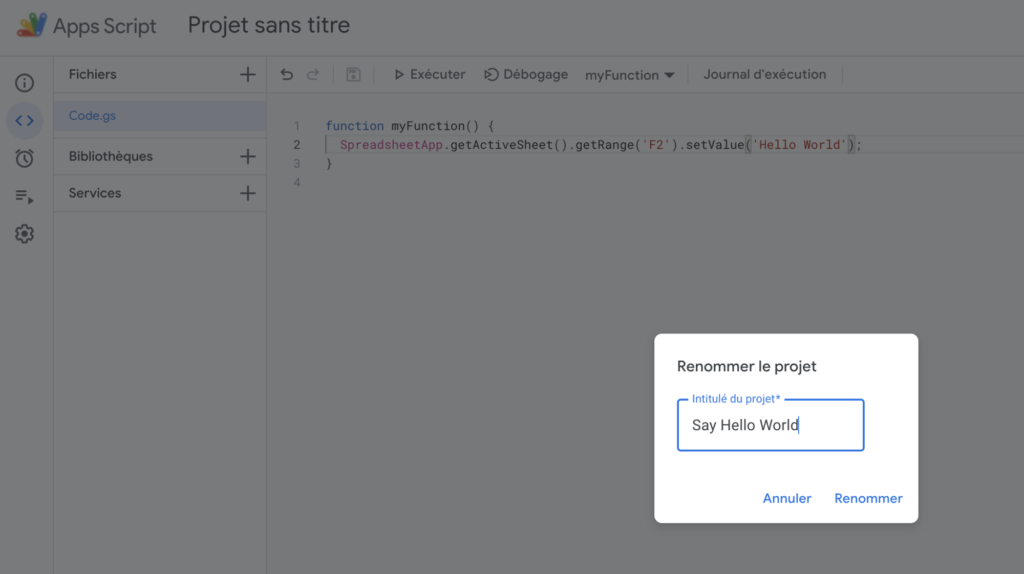The width and height of the screenshot is (1024, 574).
Task: Click the redo arrow in toolbar
Action: coord(313,75)
